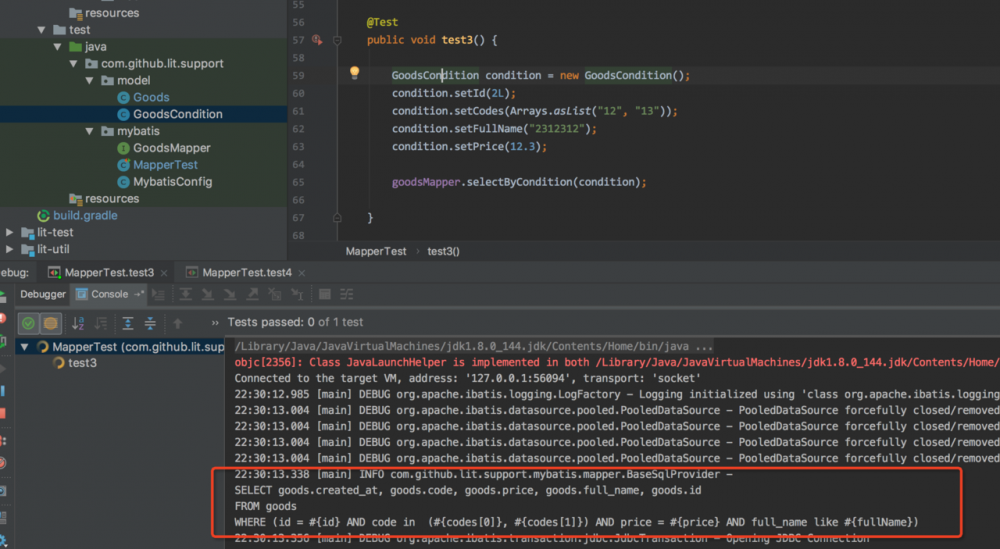
Task: Expand the lit-test module node
Action: point(10,232)
